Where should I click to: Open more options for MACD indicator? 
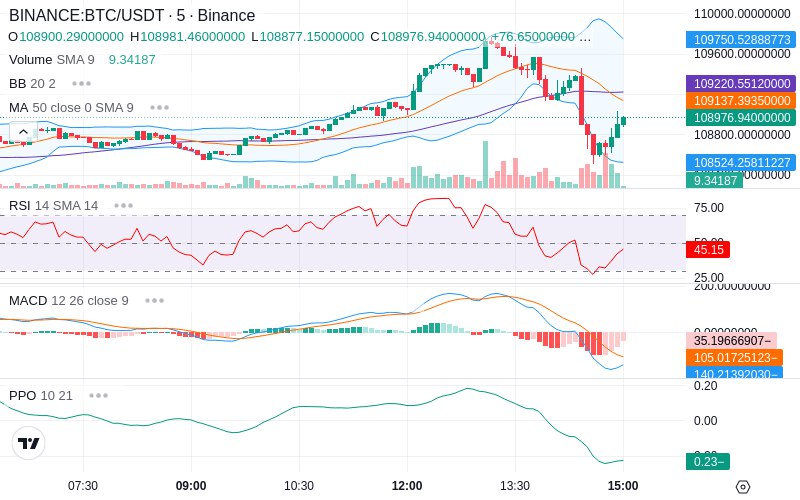(154, 301)
